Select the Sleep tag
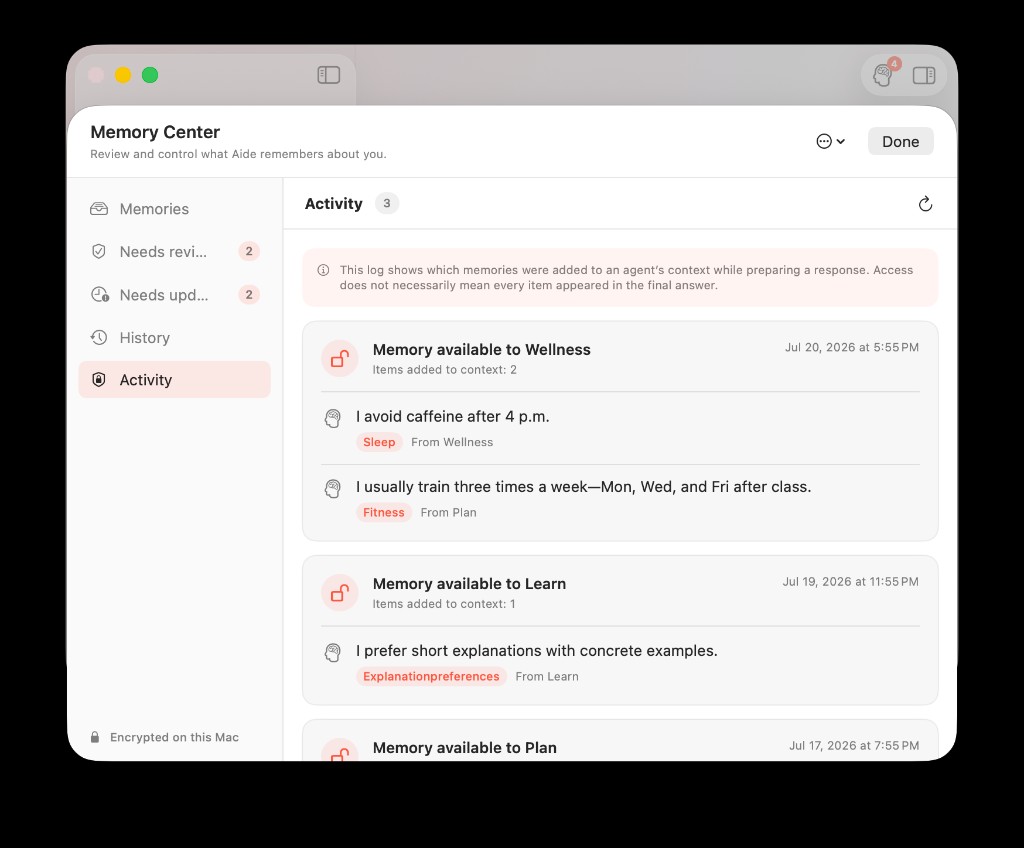1024x848 pixels. tap(379, 442)
